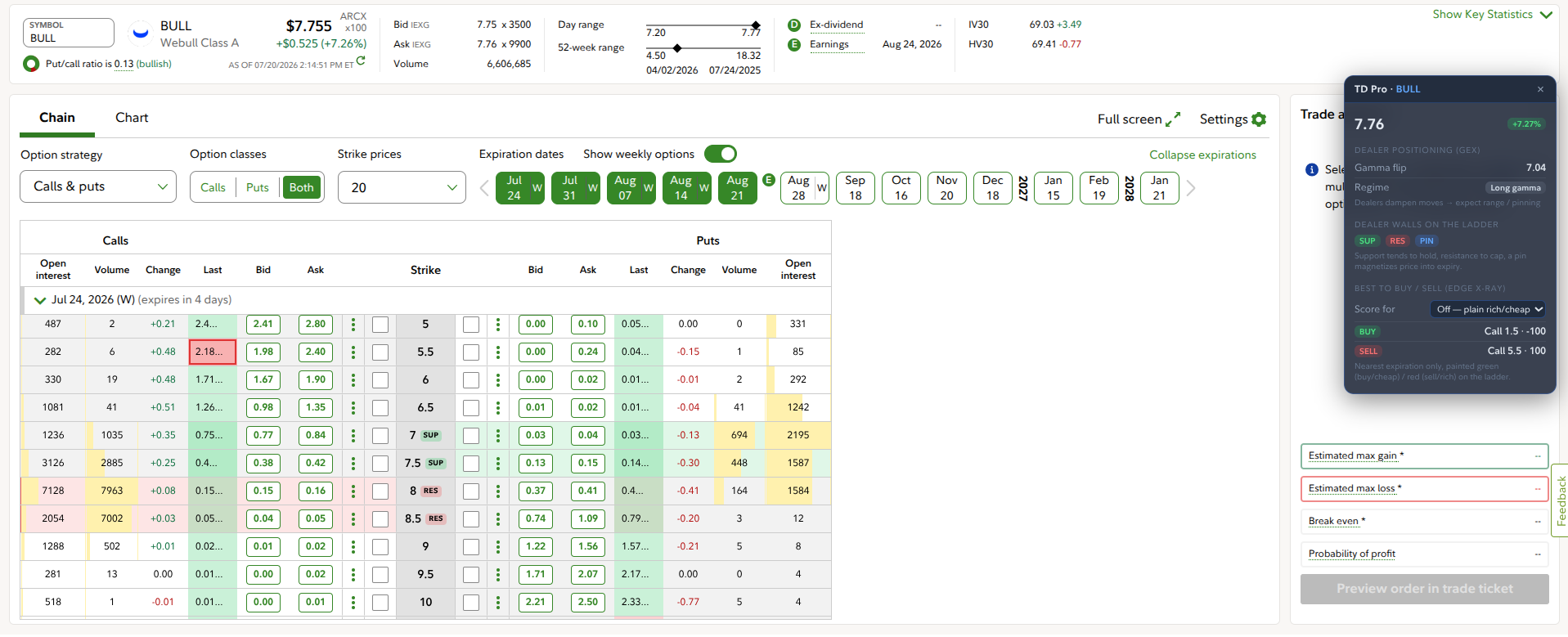This screenshot has height=637, width=1568.
Task: Select the Puts option class
Action: click(x=258, y=188)
